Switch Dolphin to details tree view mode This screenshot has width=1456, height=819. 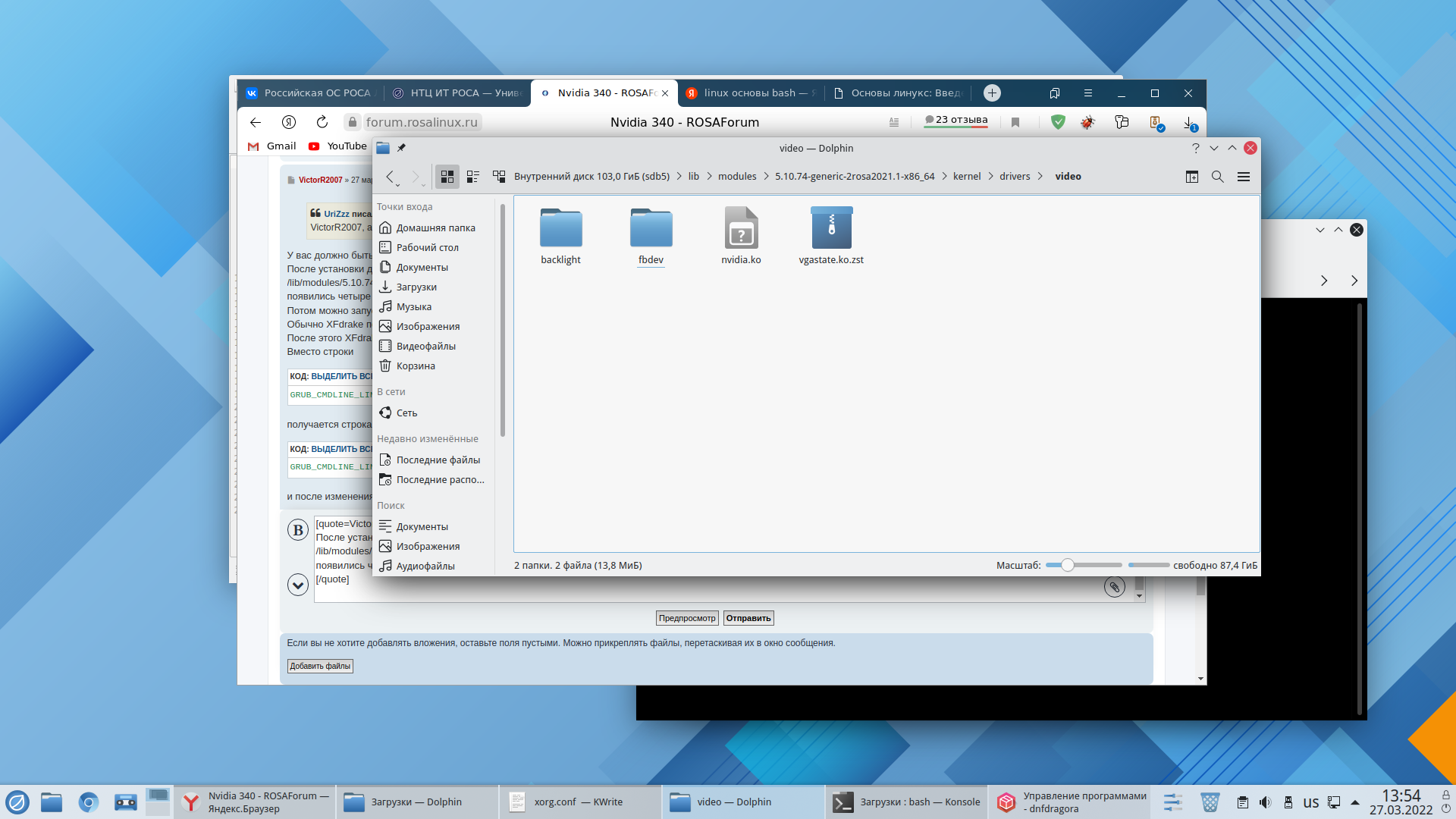[499, 177]
